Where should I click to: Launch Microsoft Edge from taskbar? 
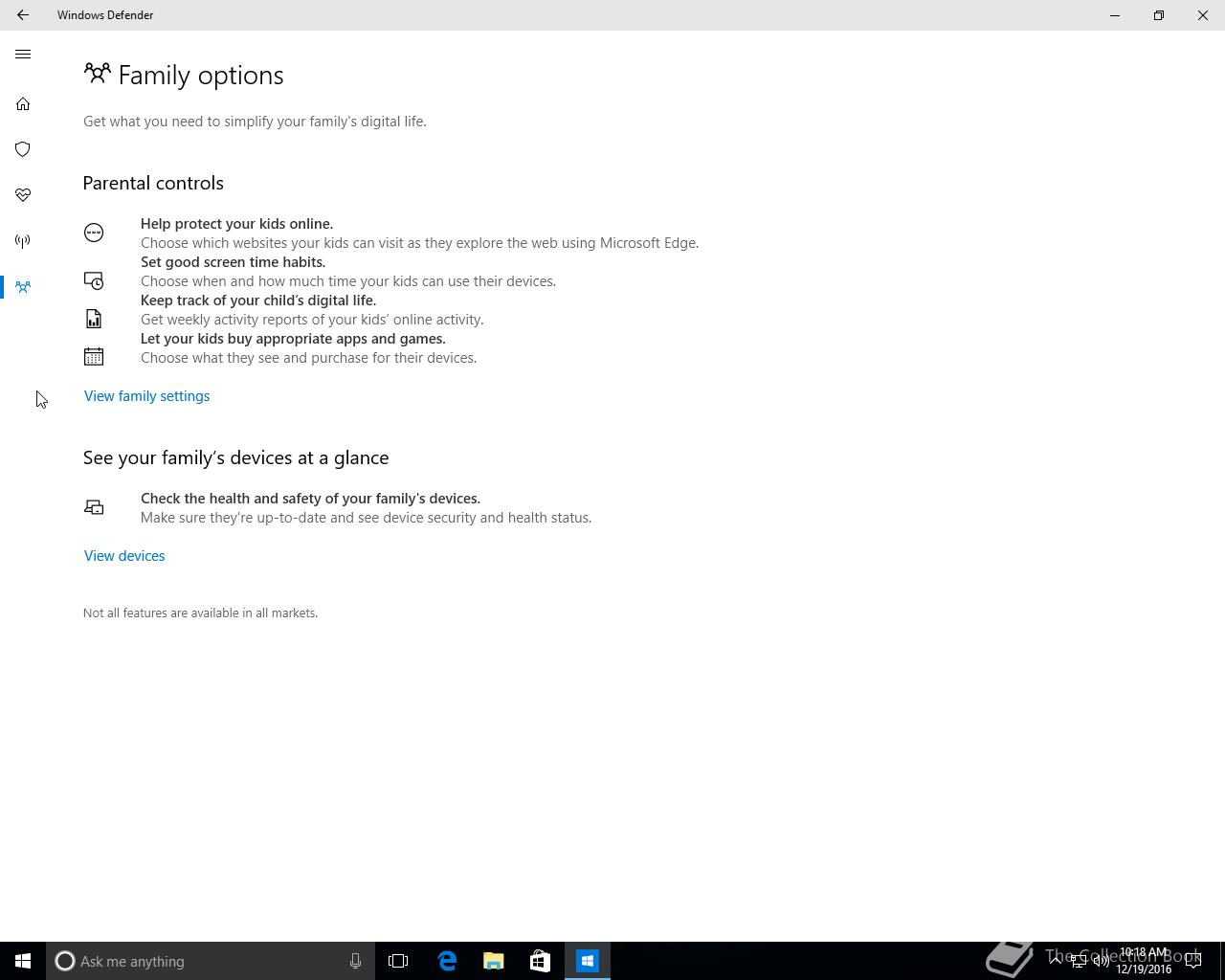[x=447, y=961]
